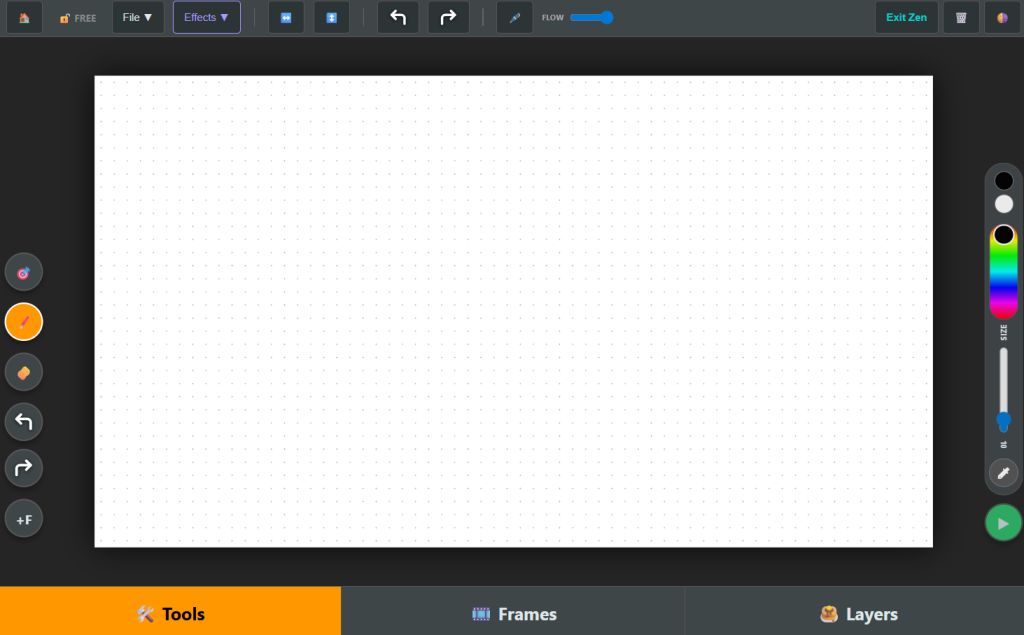Image resolution: width=1024 pixels, height=635 pixels.
Task: Click the Flow slider
Action: tap(591, 17)
